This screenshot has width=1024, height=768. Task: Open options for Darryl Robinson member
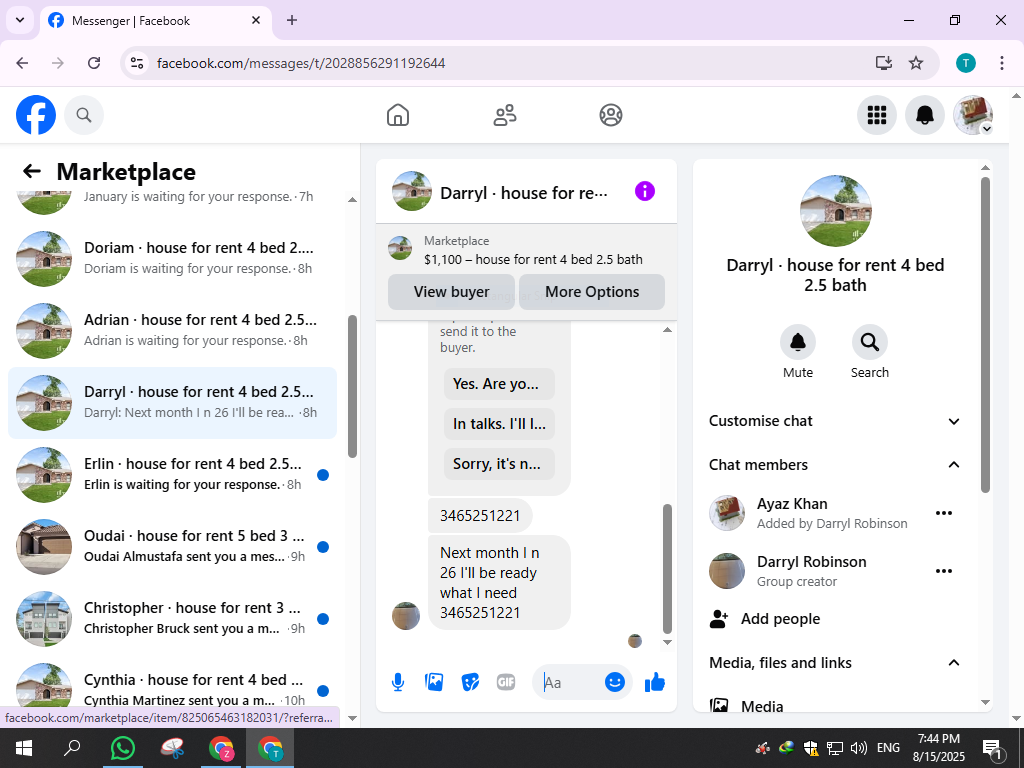click(x=944, y=571)
